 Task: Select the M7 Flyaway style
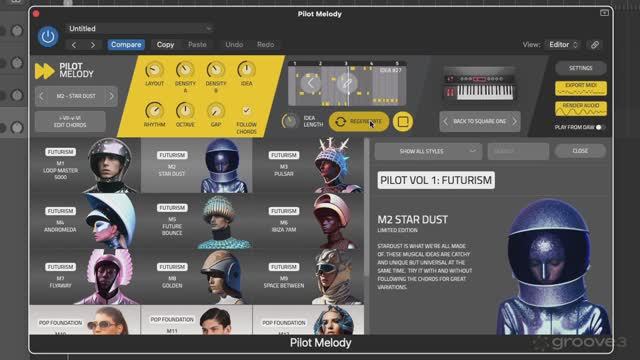coord(85,277)
